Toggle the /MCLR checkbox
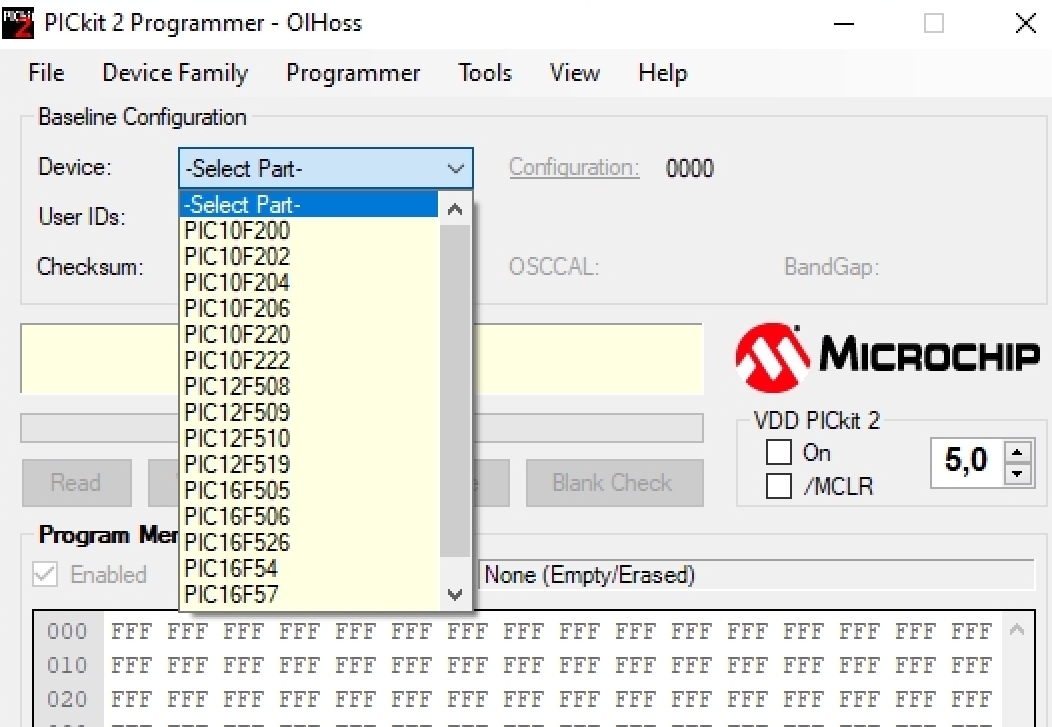1052x727 pixels. click(x=779, y=486)
